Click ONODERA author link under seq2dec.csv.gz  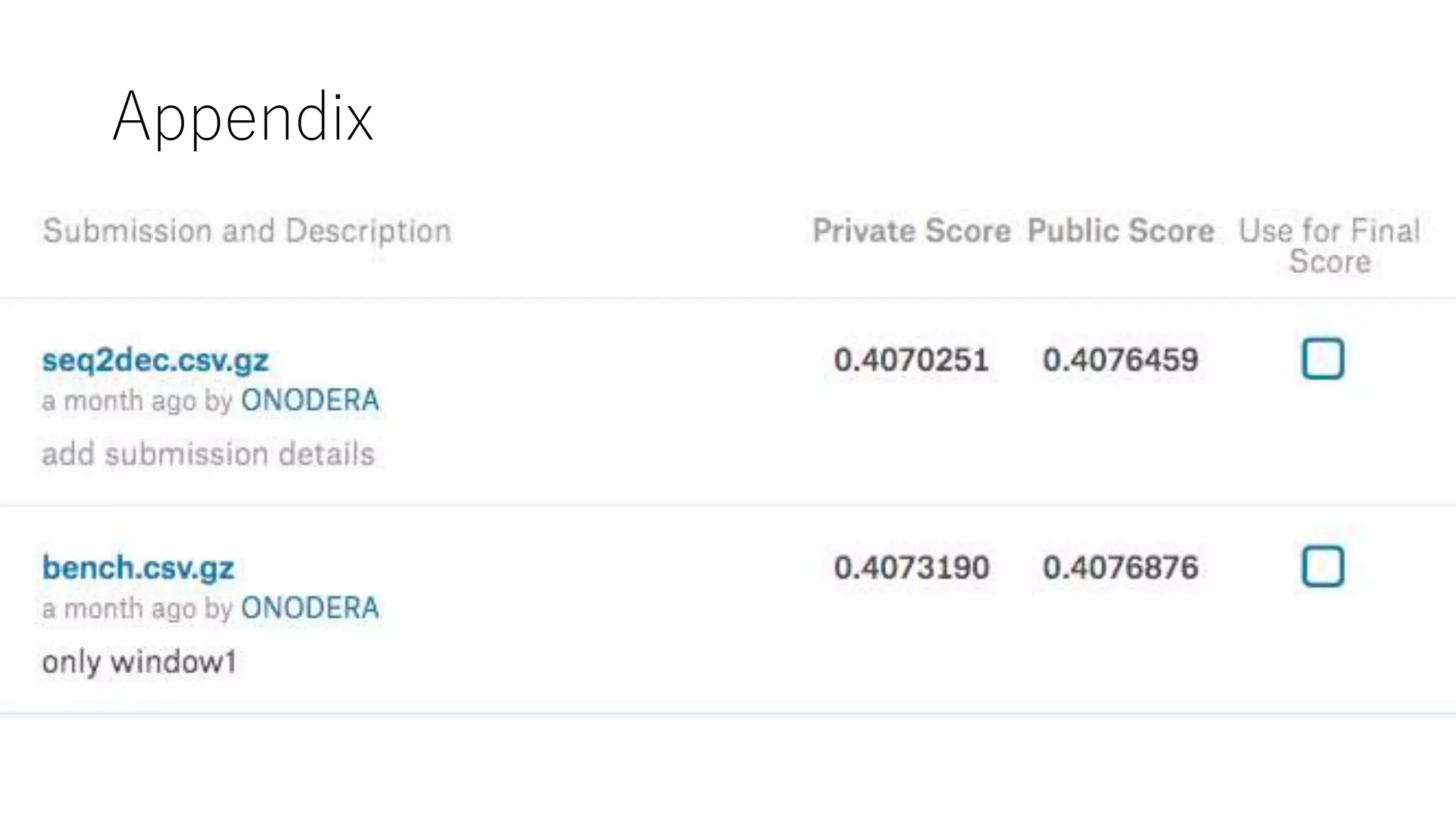310,400
